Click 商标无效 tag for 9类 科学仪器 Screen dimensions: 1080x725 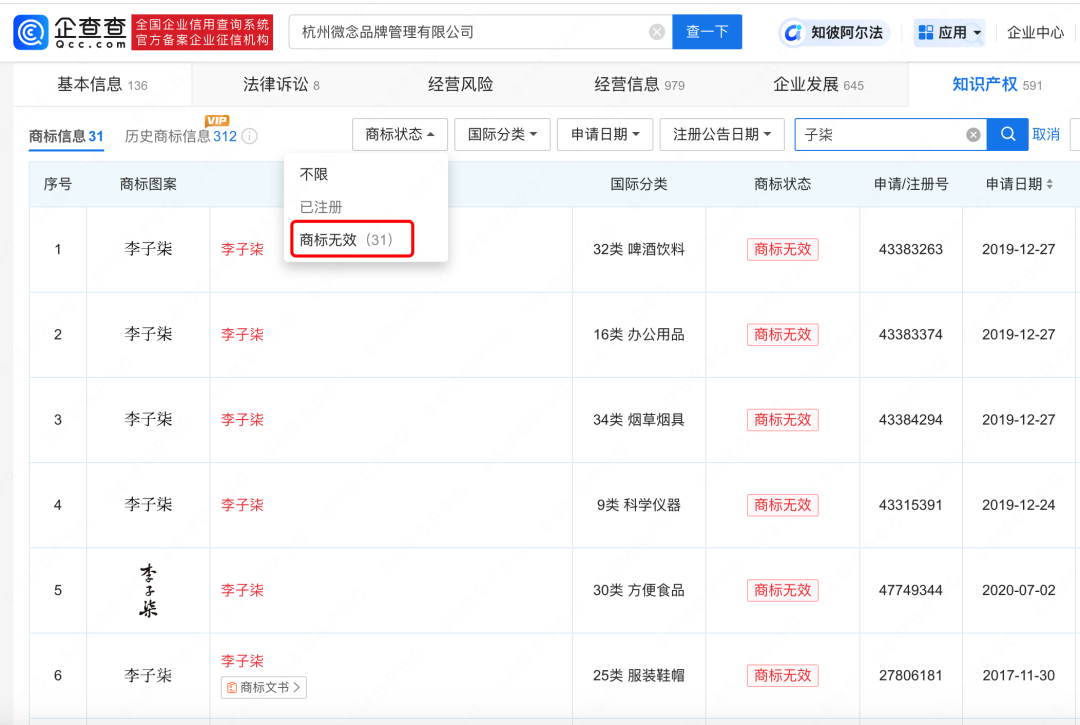782,505
